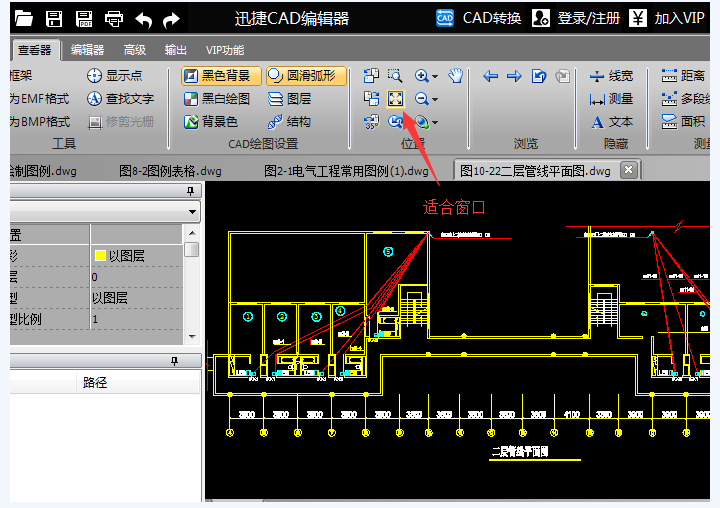Screen dimensions: 720x508
Task: Click 结构 structure tool
Action: click(x=289, y=122)
